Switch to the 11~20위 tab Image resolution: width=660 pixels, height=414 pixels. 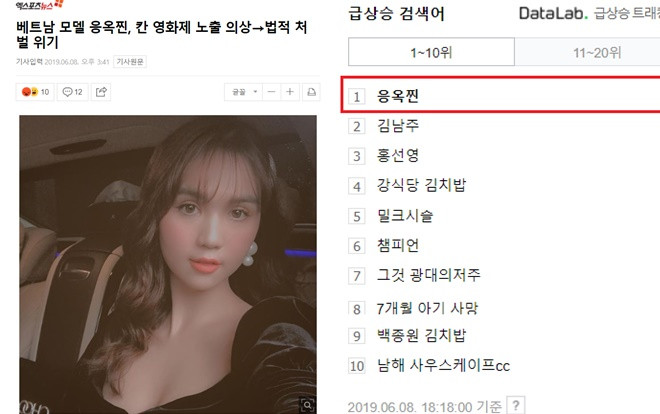coord(597,52)
